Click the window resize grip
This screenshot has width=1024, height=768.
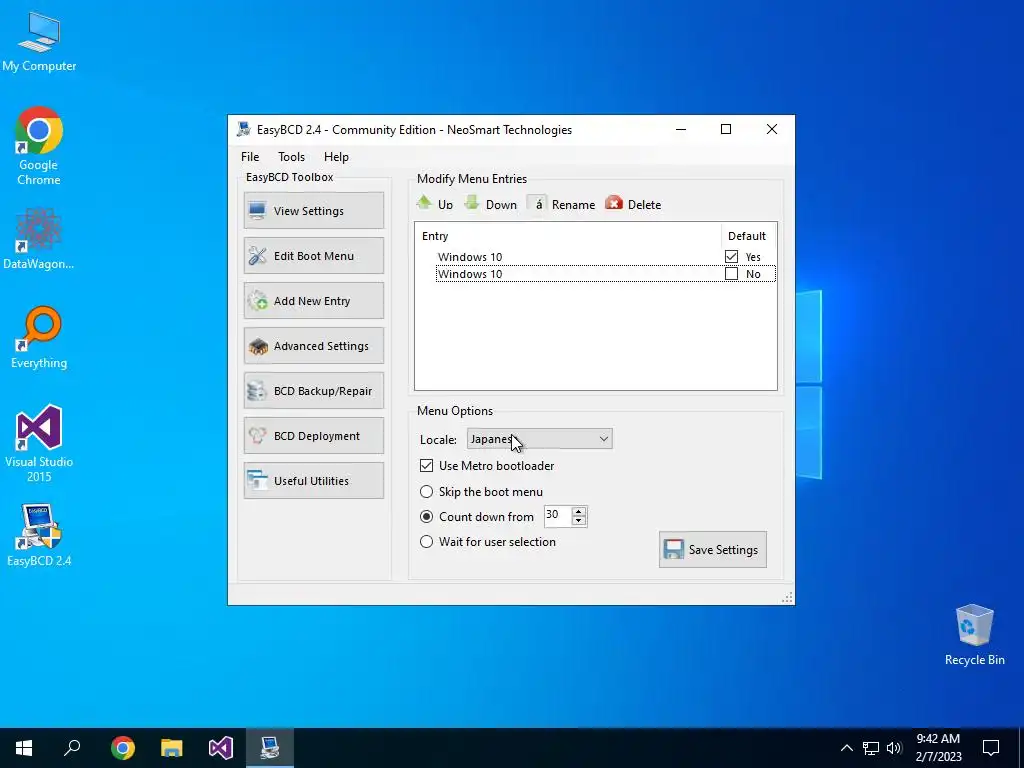(x=788, y=598)
